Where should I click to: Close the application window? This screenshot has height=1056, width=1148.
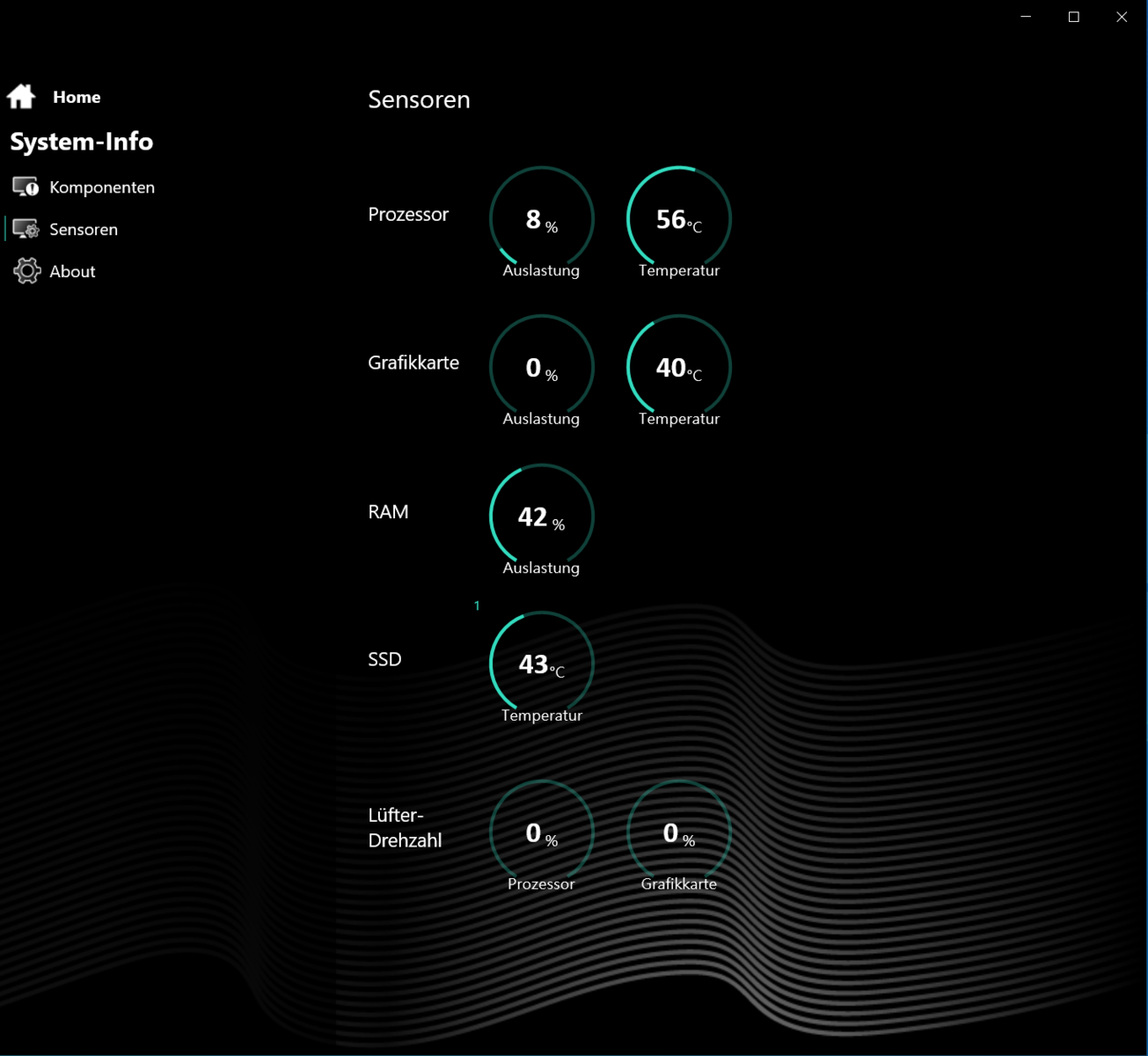tap(1122, 17)
